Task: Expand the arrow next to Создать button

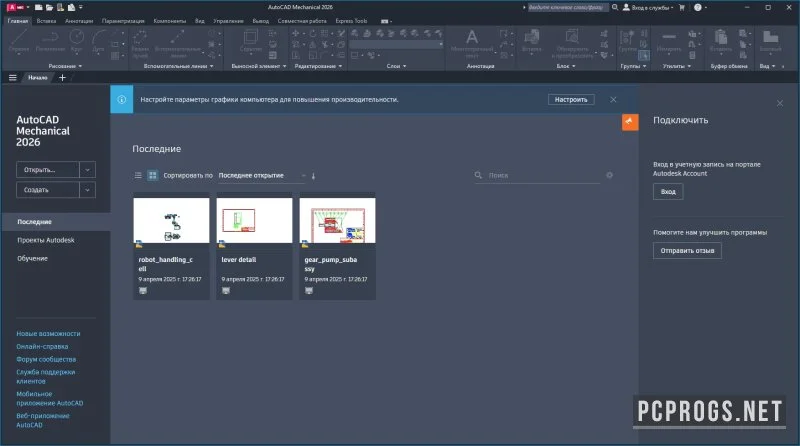Action: click(87, 190)
